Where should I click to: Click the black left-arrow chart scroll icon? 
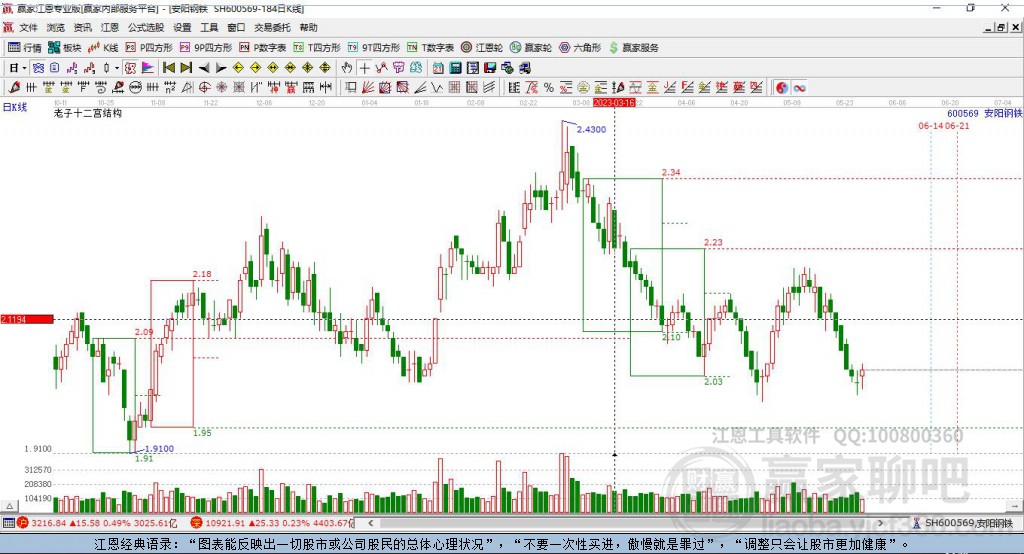[x=204, y=68]
